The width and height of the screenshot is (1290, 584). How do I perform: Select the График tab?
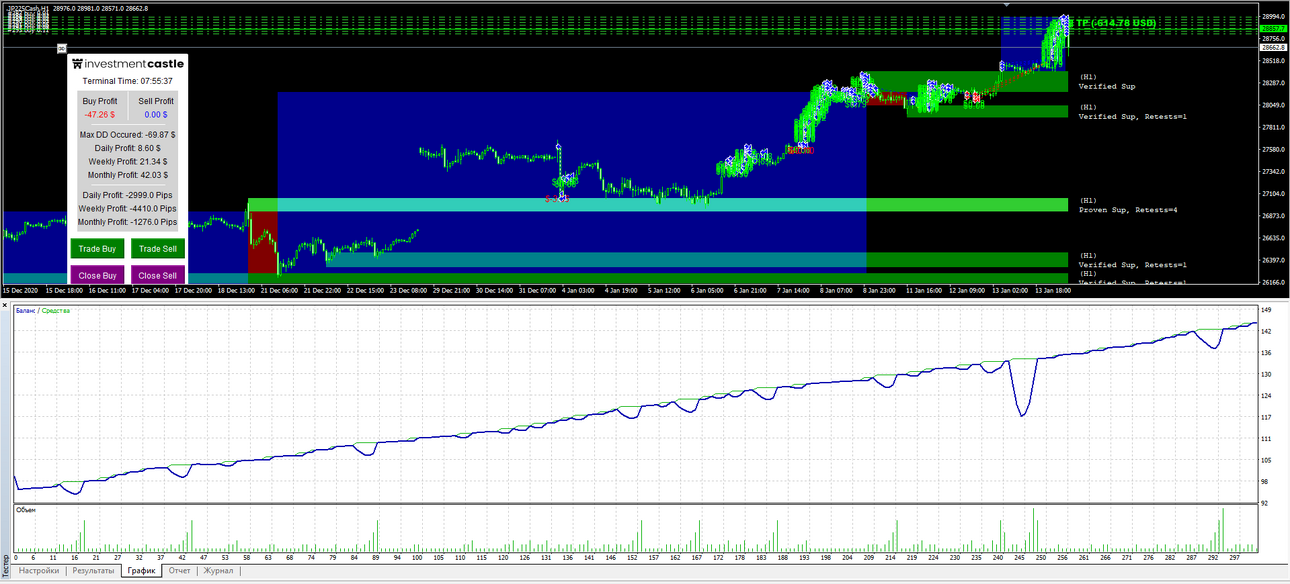(141, 571)
